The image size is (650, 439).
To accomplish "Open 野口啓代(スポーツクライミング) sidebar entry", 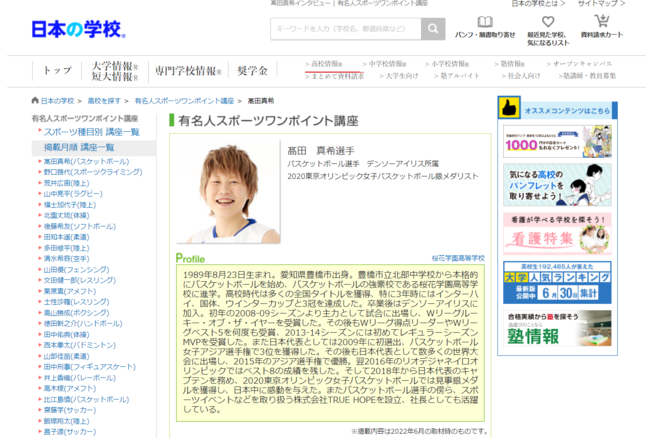I will (x=93, y=172).
